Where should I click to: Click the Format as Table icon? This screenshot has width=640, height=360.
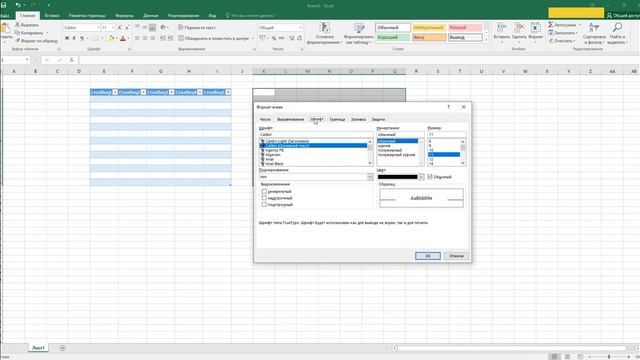tap(359, 28)
